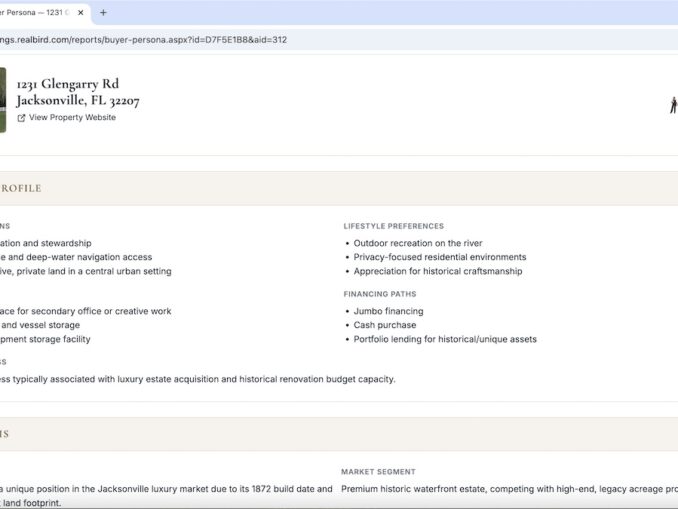Click the Jacksonville, FL 32207 line
Image resolution: width=678 pixels, height=509 pixels.
click(78, 101)
